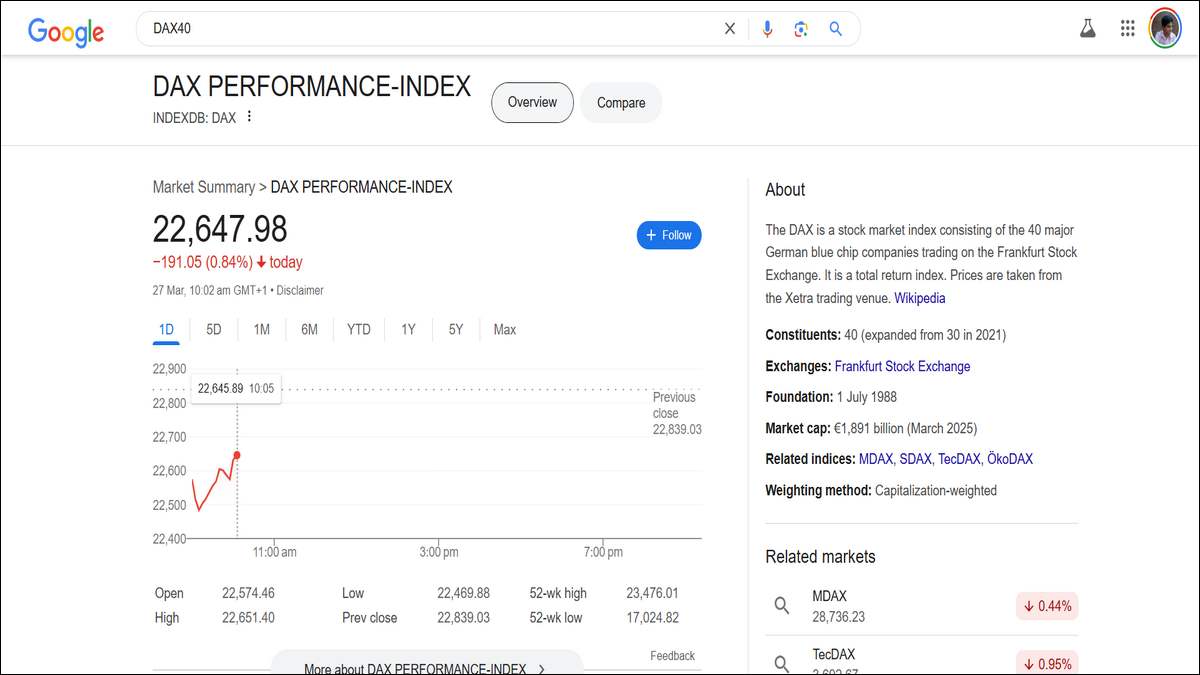The width and height of the screenshot is (1200, 675).
Task: Switch chart to 5D range
Action: [x=214, y=329]
